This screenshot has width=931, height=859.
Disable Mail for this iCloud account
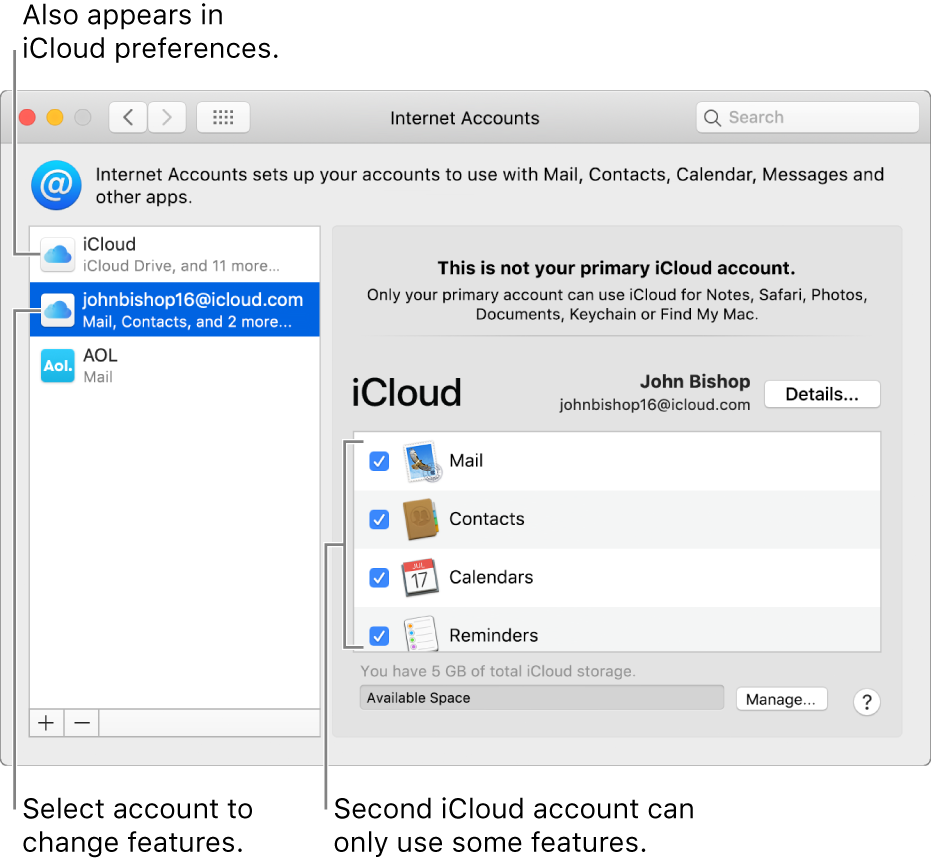(x=378, y=461)
